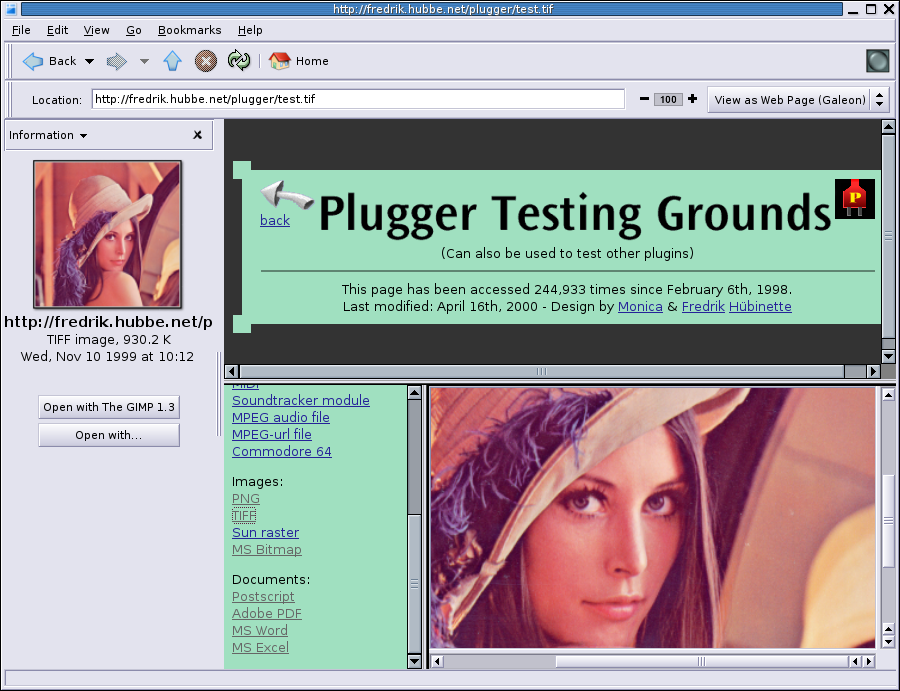Click the Back arrow icon
This screenshot has width=900, height=691.
pyautogui.click(x=34, y=61)
